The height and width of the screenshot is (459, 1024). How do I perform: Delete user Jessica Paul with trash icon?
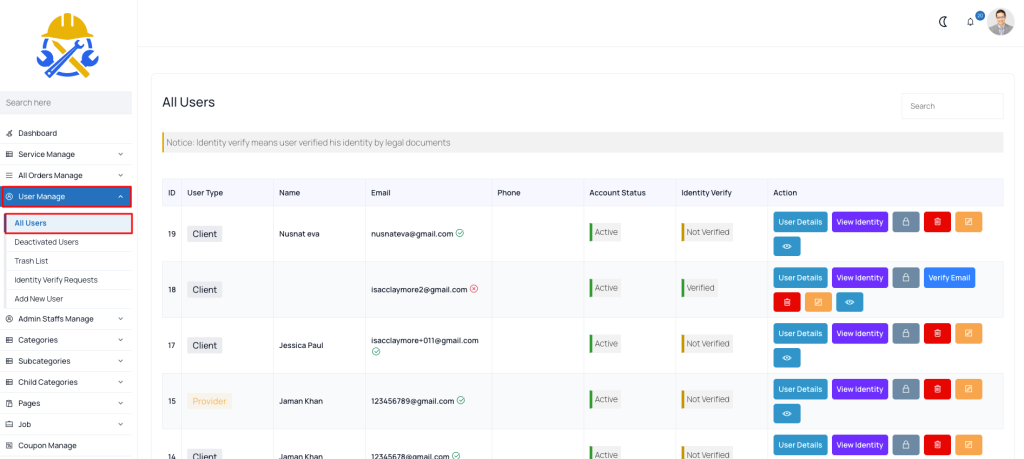[x=937, y=333]
